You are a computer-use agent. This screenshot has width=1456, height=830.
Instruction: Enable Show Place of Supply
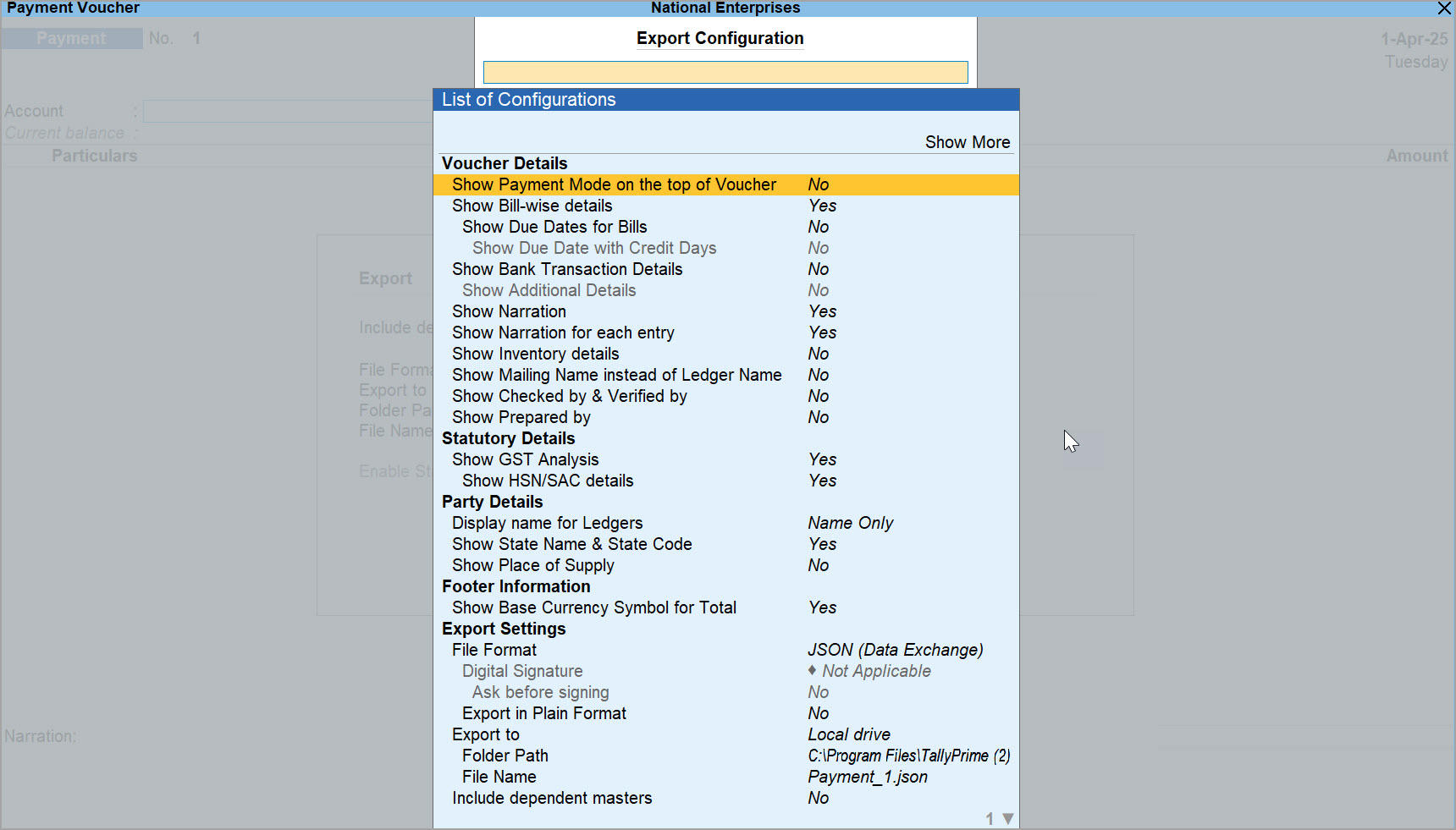coord(532,565)
